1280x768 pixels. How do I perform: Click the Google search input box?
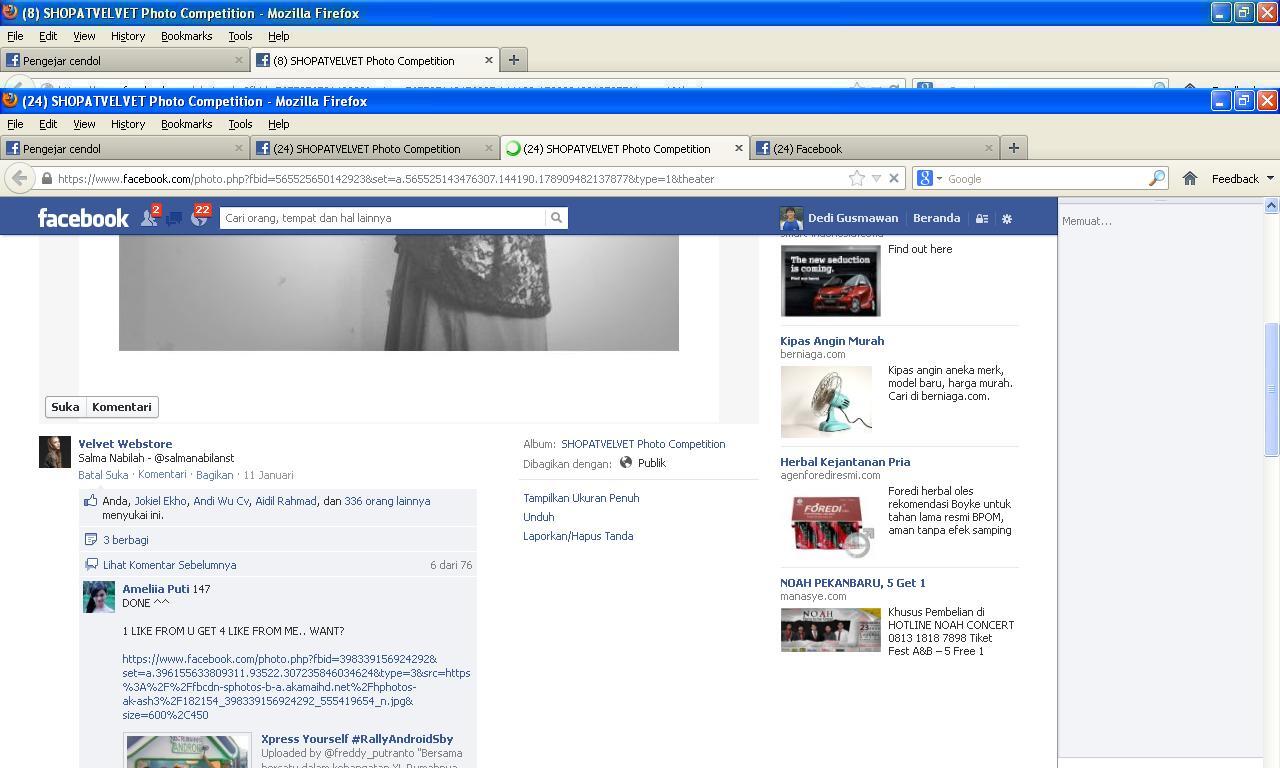point(1045,178)
